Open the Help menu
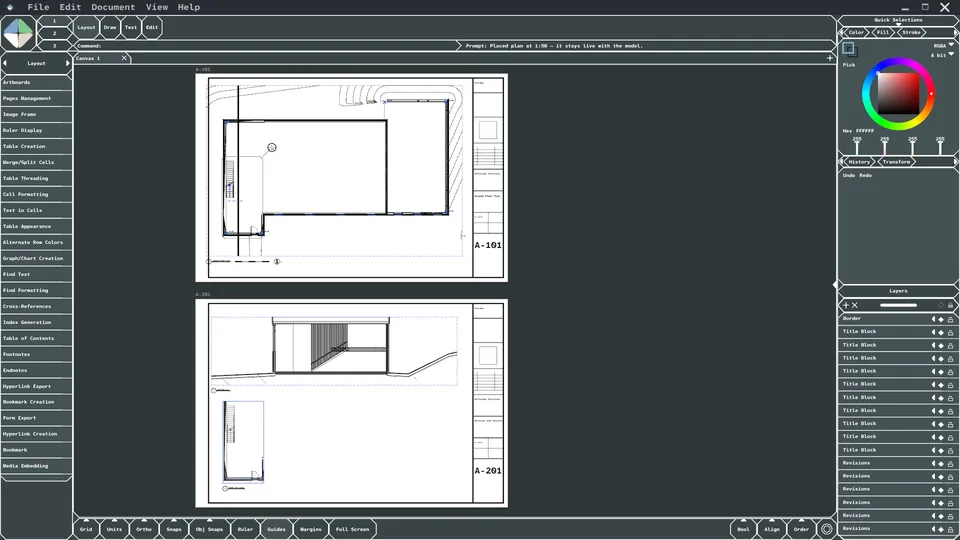The height and width of the screenshot is (540, 960). 189,7
